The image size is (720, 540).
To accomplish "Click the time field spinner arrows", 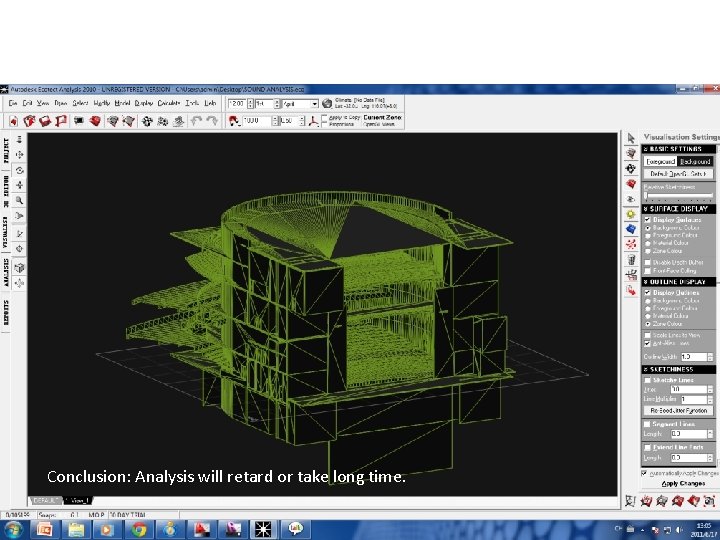I will click(250, 104).
